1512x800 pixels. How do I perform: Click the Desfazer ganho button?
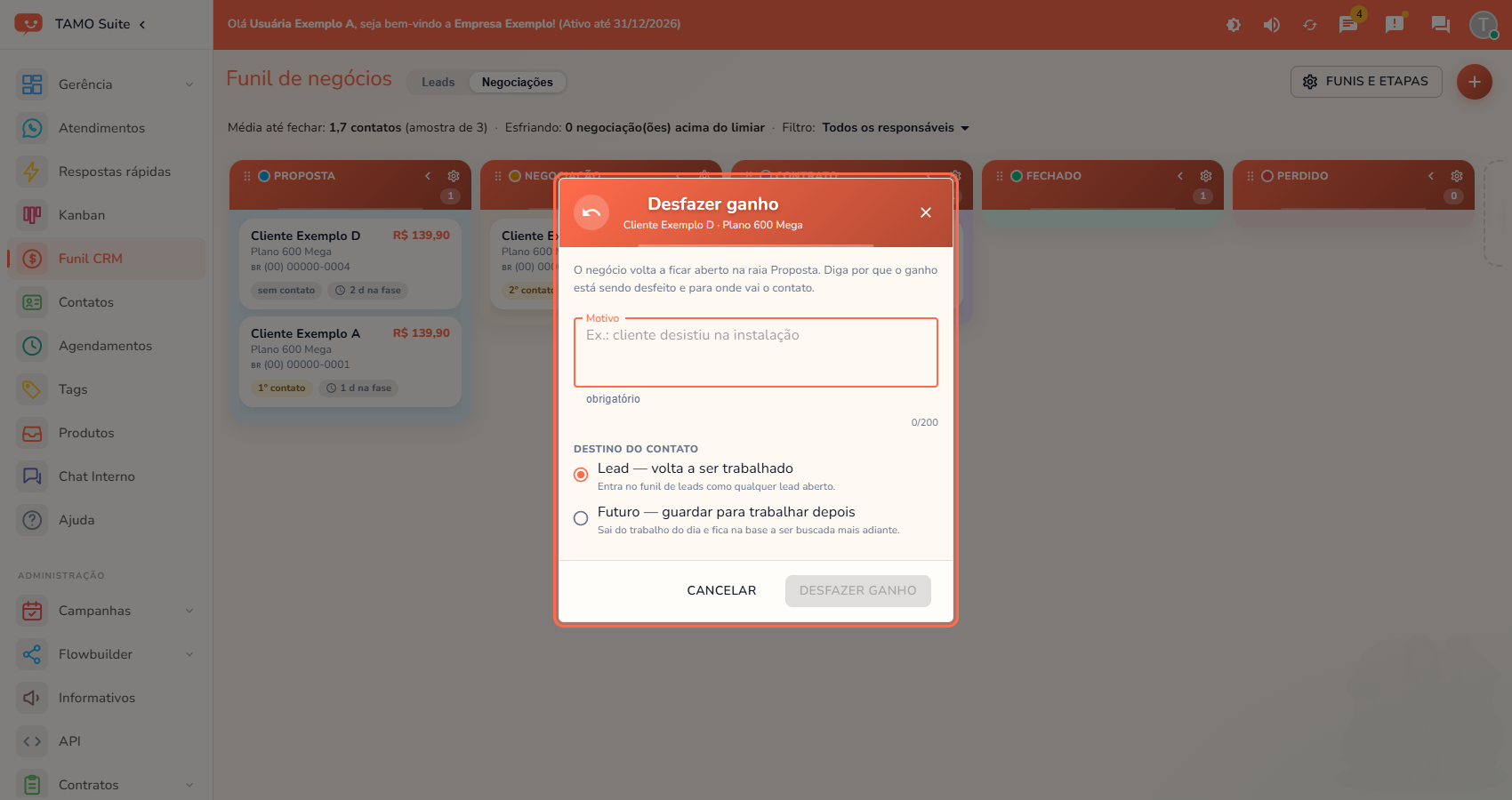tap(858, 591)
